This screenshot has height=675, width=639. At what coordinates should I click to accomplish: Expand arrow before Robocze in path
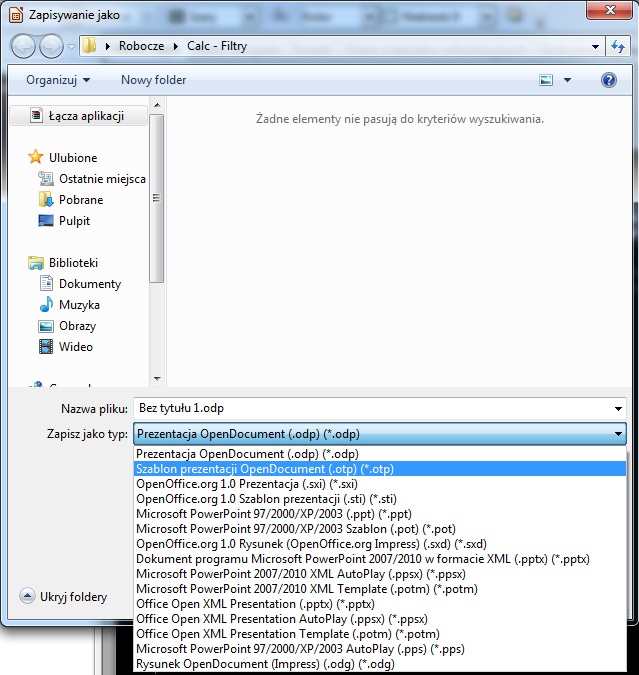point(108,46)
